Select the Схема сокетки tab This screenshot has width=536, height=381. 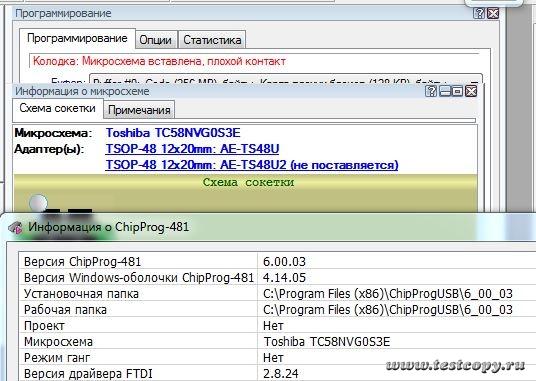57,109
